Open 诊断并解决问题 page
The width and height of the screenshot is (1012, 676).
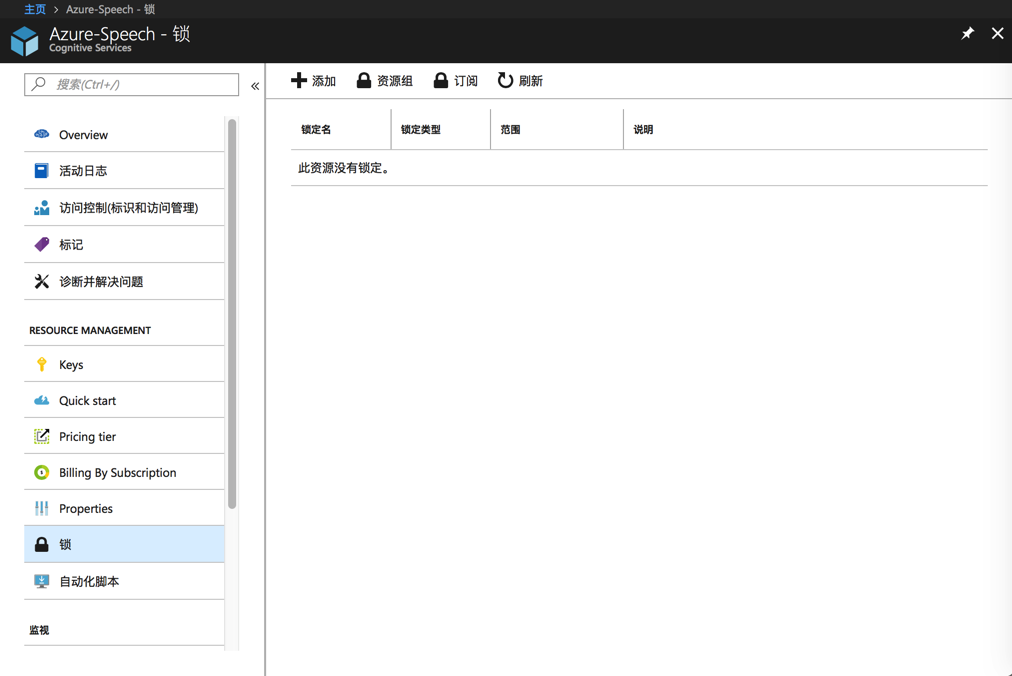tap(124, 281)
